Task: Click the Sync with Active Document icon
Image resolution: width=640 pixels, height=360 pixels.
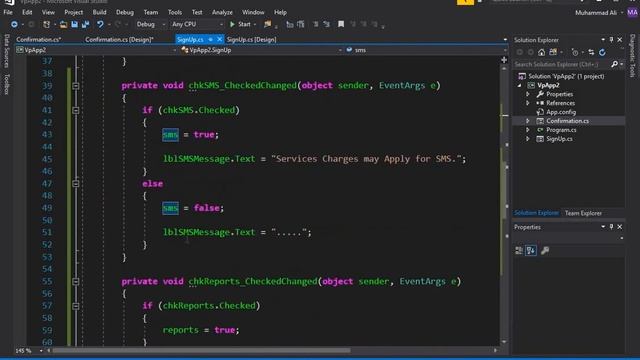Action: pyautogui.click(x=591, y=52)
